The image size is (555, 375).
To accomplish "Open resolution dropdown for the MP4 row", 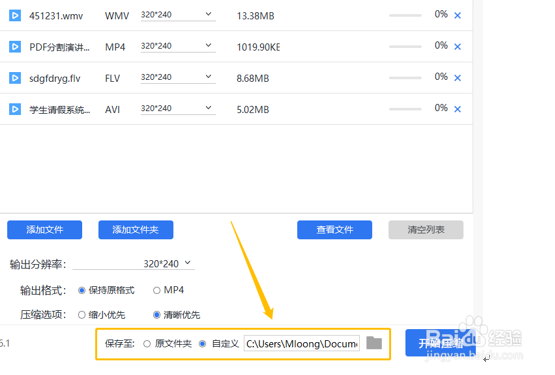I will pos(178,46).
